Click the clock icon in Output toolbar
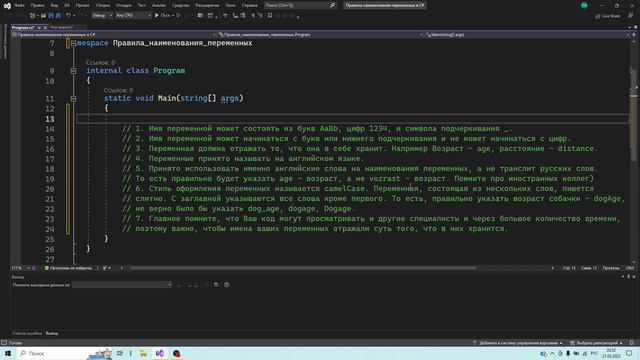Screen dimensions: 640x360 click(x=227, y=285)
